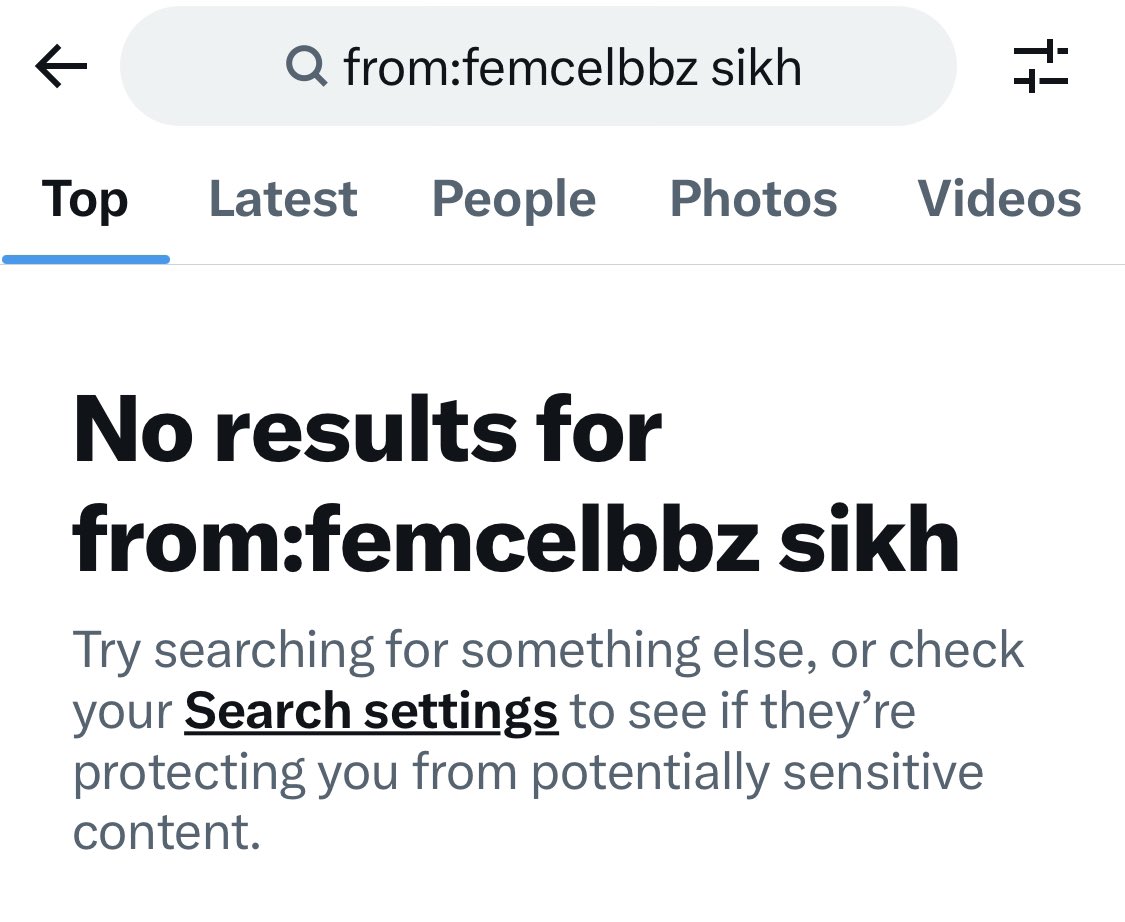Click "protecting you from potentially sensitive" text
Screen dimensions: 1125x922
(528, 772)
